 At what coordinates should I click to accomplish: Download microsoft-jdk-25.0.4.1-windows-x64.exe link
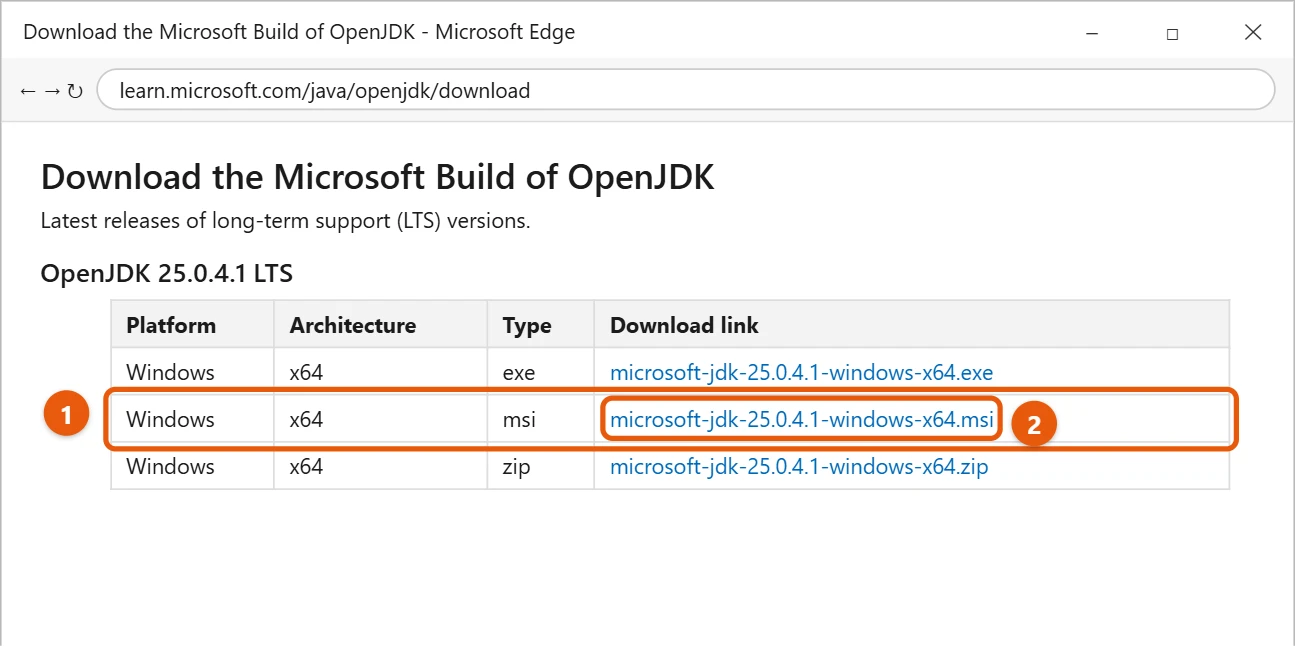[x=801, y=372]
